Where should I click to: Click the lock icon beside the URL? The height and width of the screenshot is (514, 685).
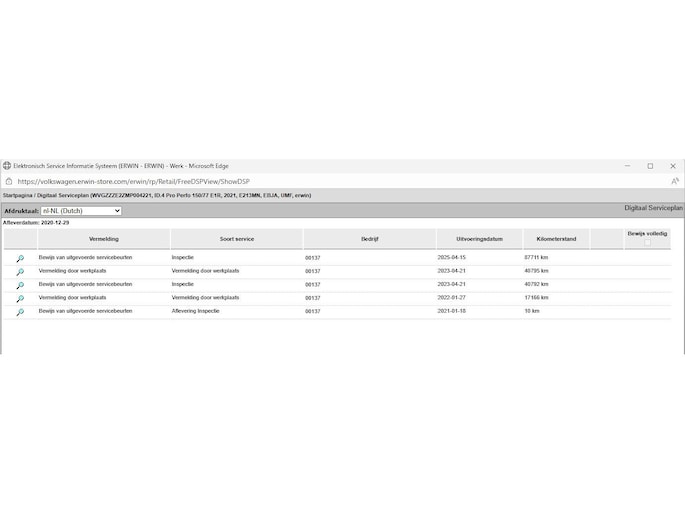[8, 181]
